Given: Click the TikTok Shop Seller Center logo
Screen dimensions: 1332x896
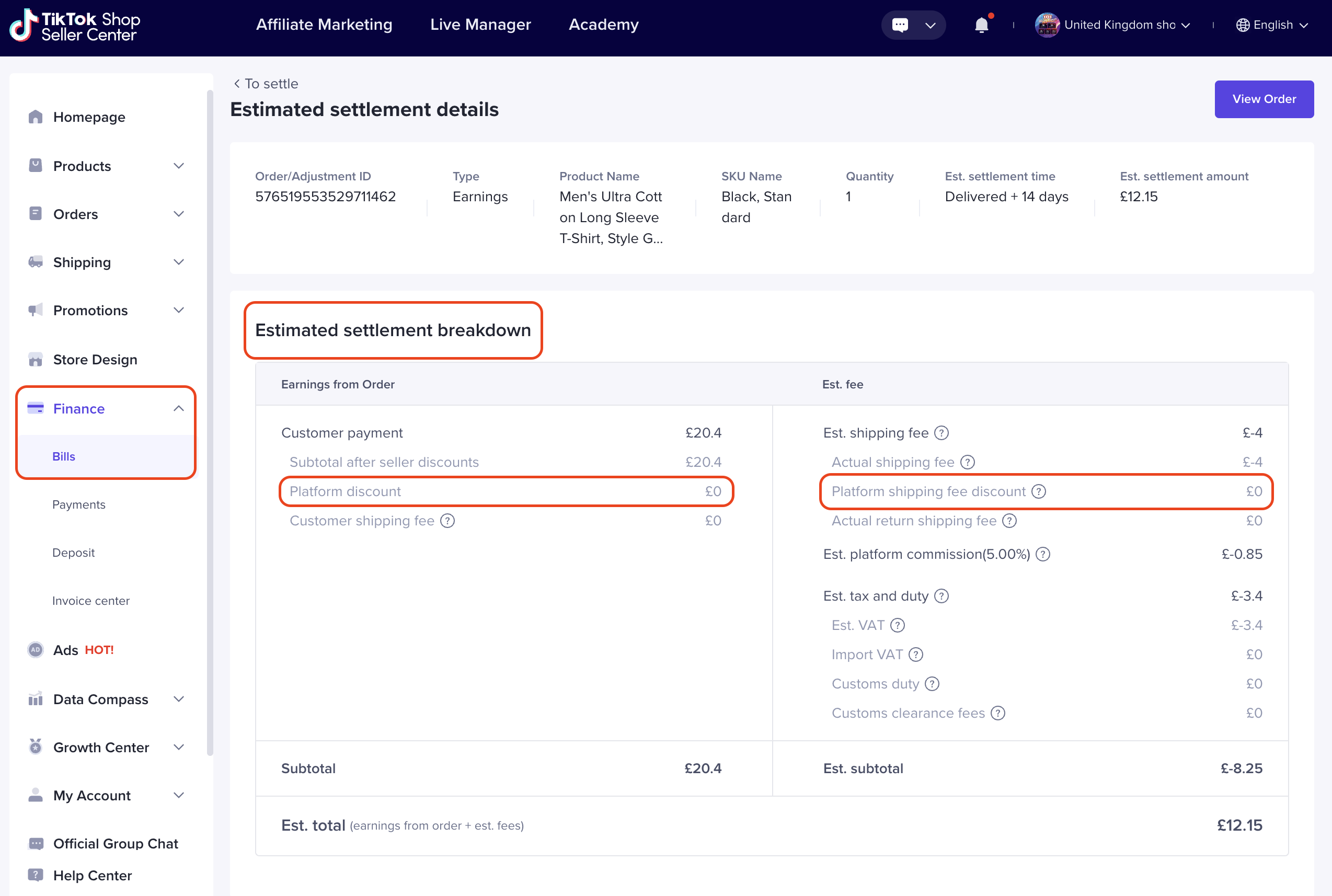Looking at the screenshot, I should point(75,25).
